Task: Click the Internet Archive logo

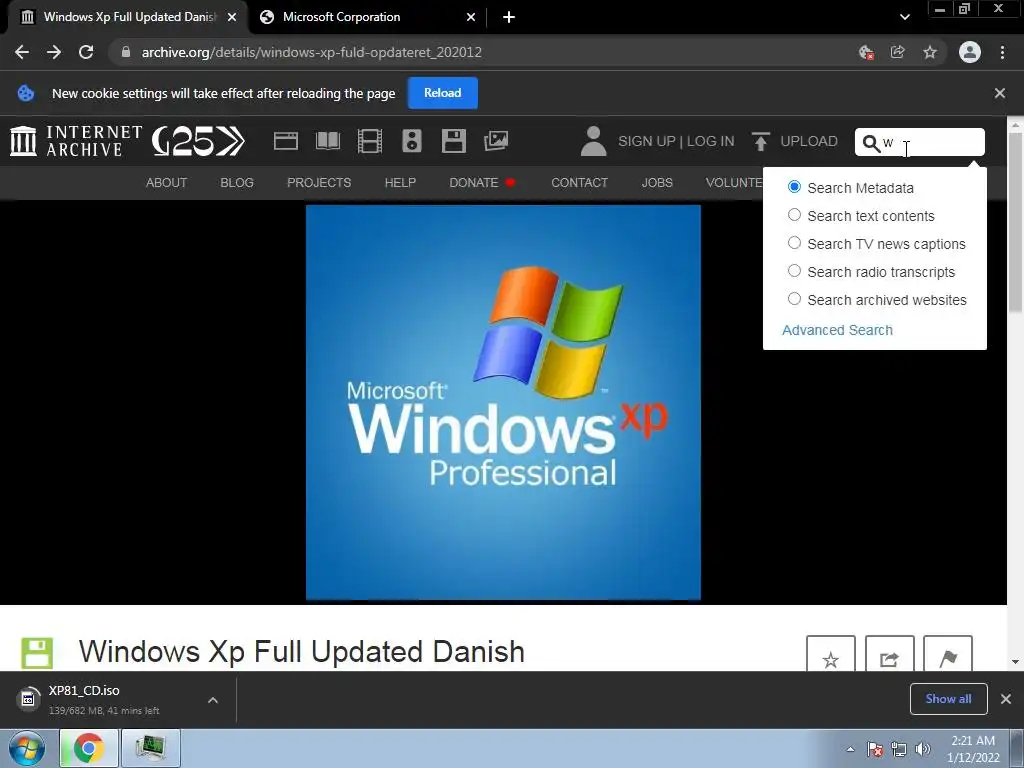Action: click(76, 141)
